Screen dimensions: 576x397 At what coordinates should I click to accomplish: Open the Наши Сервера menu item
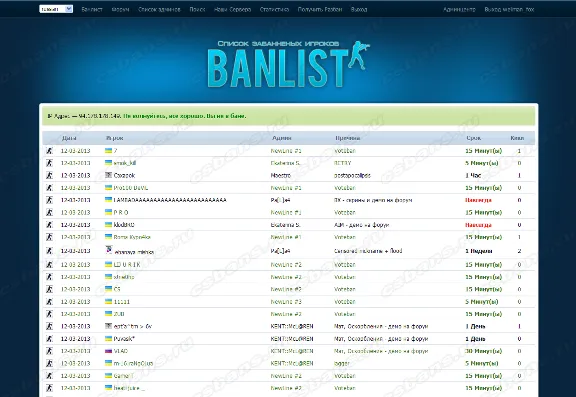233,10
